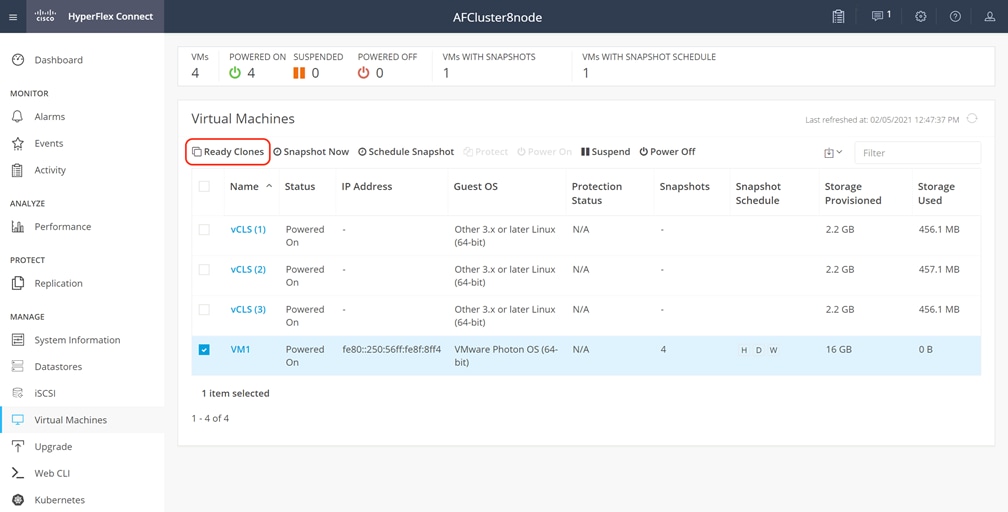The image size is (1008, 512).
Task: Click the Filter input field
Action: tap(917, 152)
